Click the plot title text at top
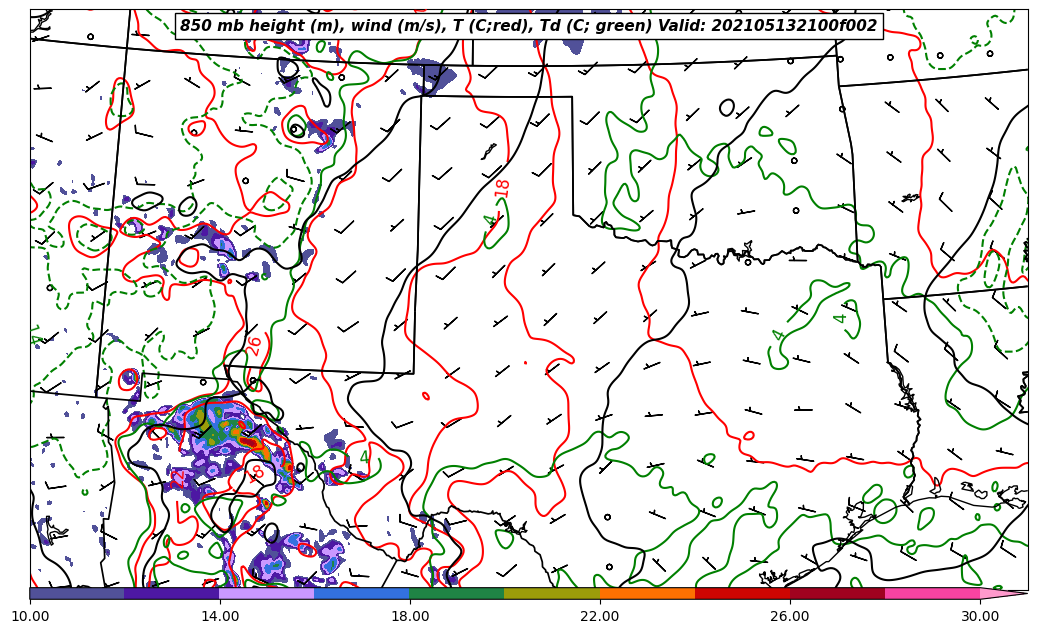1037x633 pixels. 528,26
